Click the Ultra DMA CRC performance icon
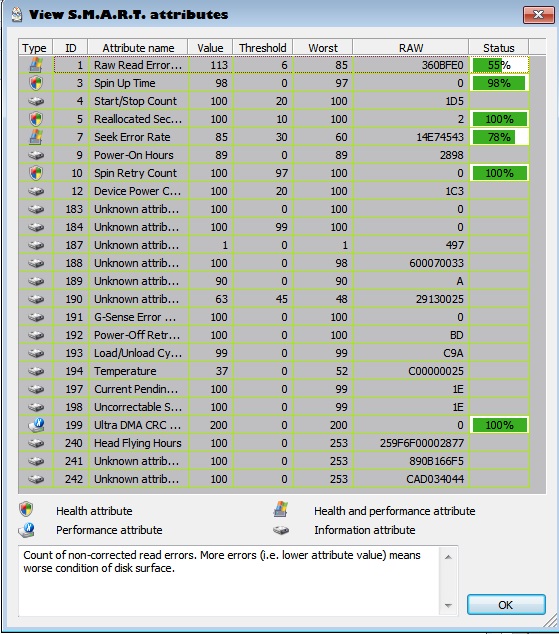This screenshot has width=559, height=634. click(x=36, y=425)
